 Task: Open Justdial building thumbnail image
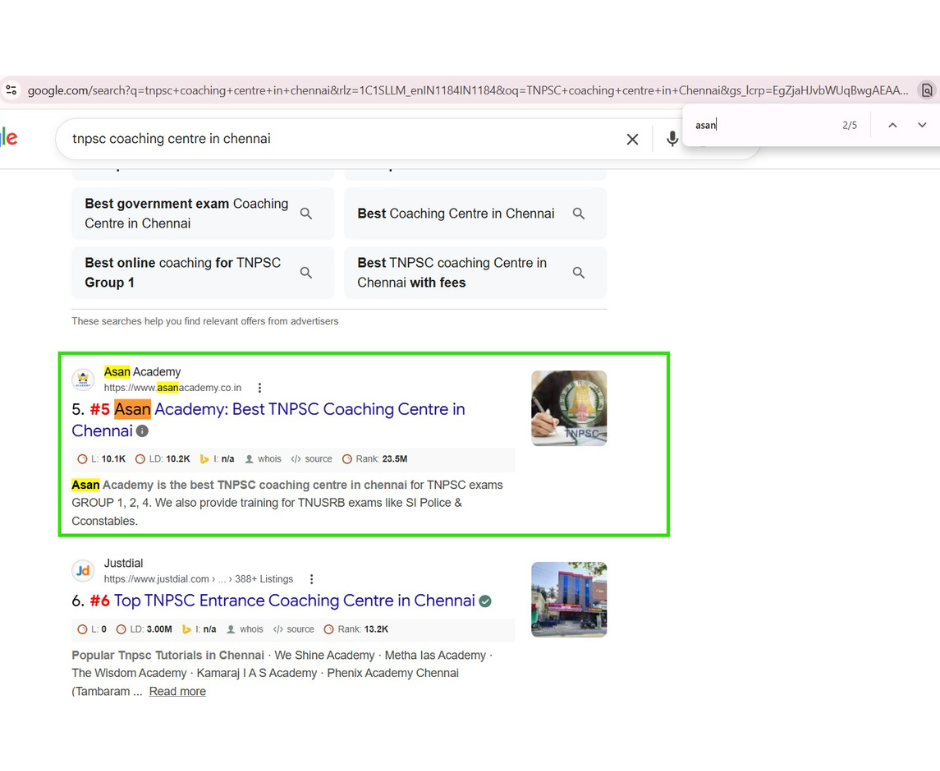[569, 600]
